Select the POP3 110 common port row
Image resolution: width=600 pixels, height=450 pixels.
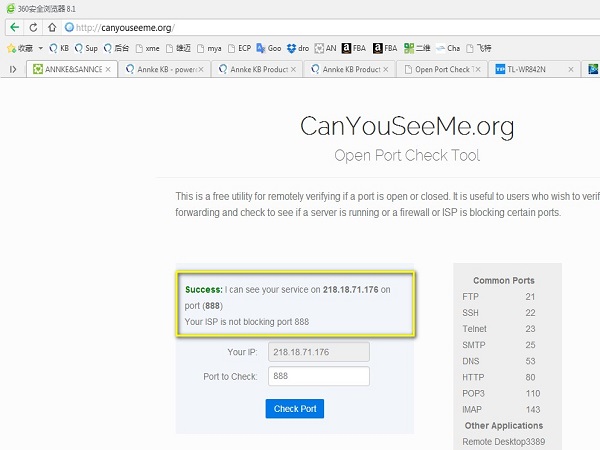(501, 393)
